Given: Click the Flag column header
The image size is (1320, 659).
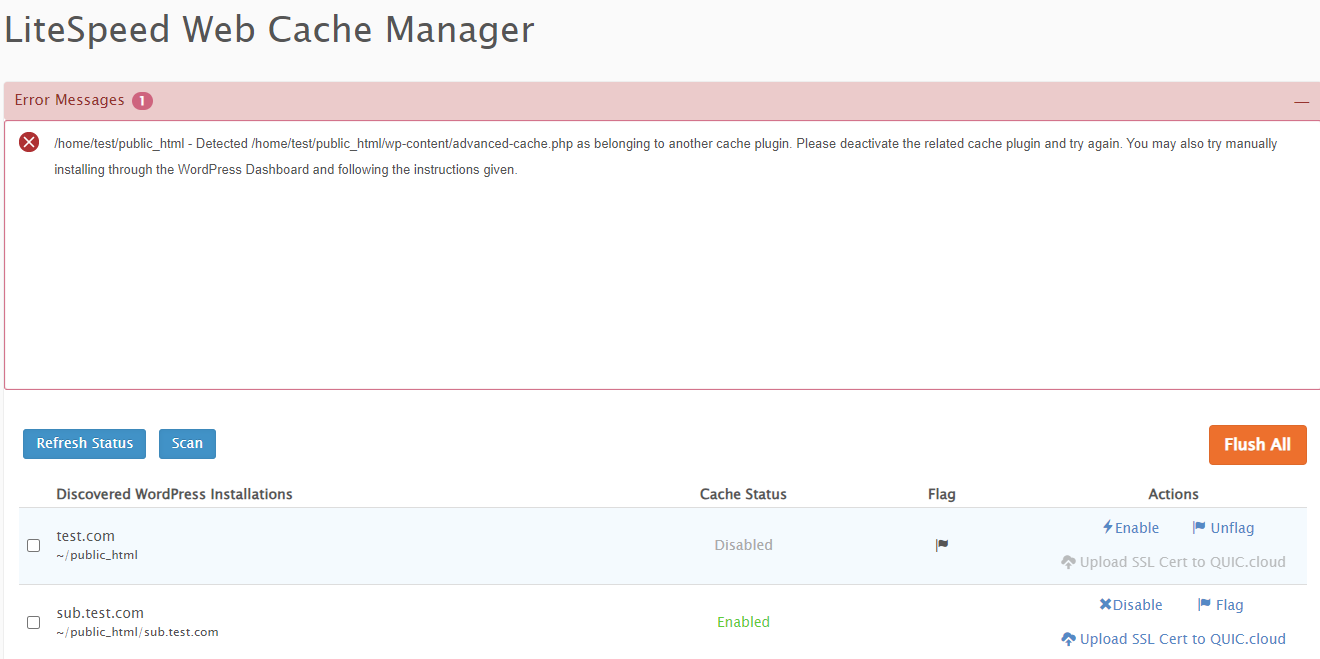Looking at the screenshot, I should tap(942, 494).
